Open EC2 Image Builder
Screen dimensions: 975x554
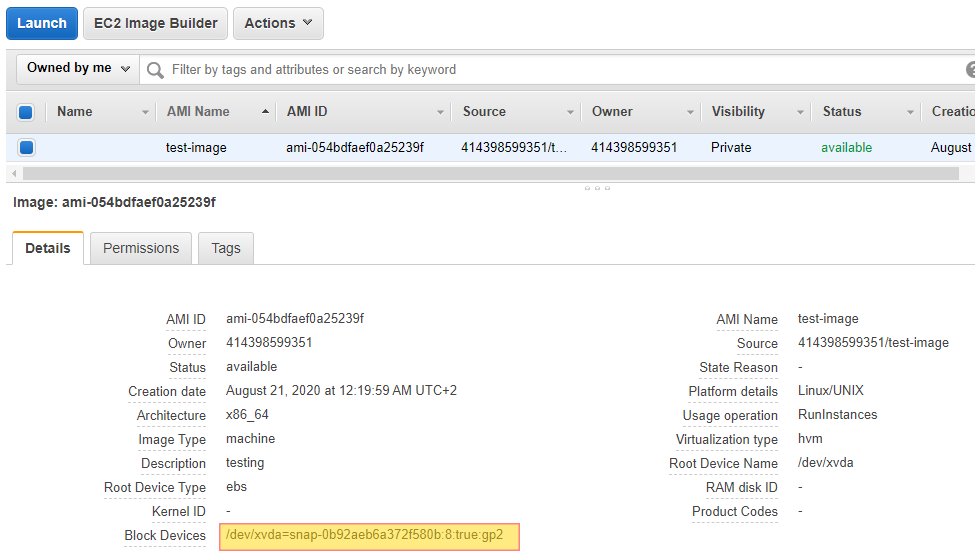coord(155,24)
